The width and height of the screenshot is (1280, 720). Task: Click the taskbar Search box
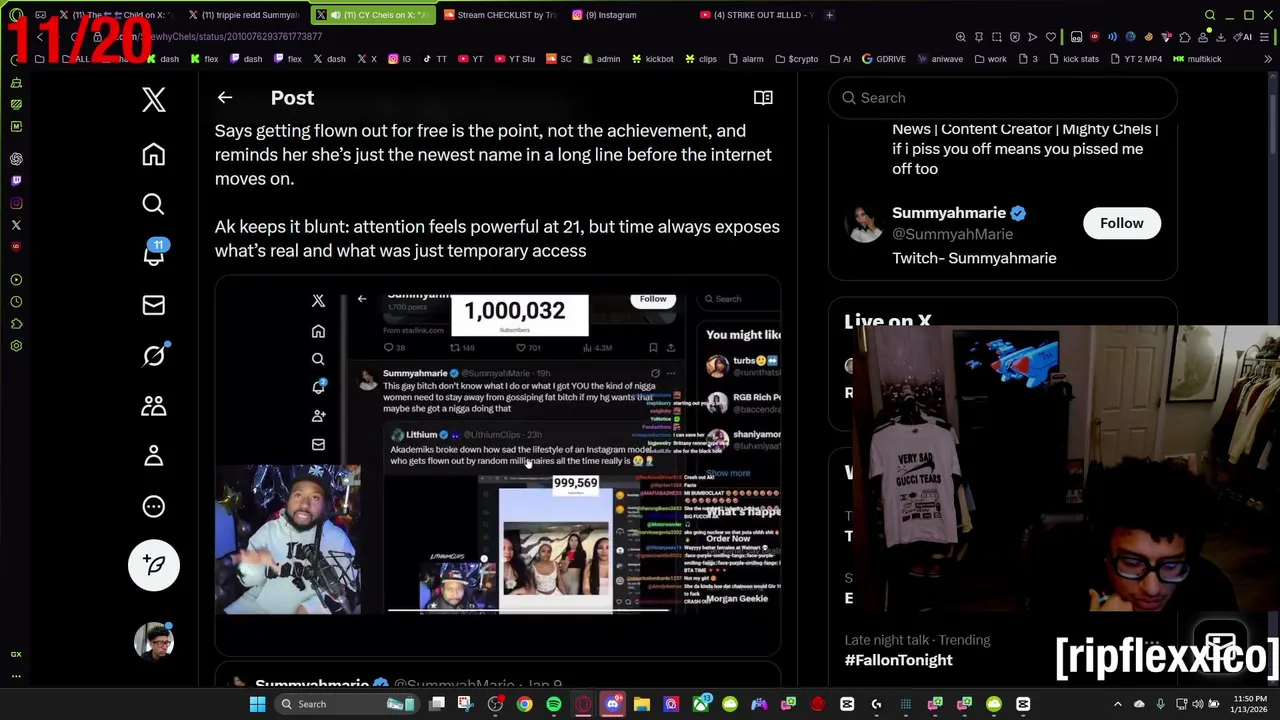tap(345, 704)
